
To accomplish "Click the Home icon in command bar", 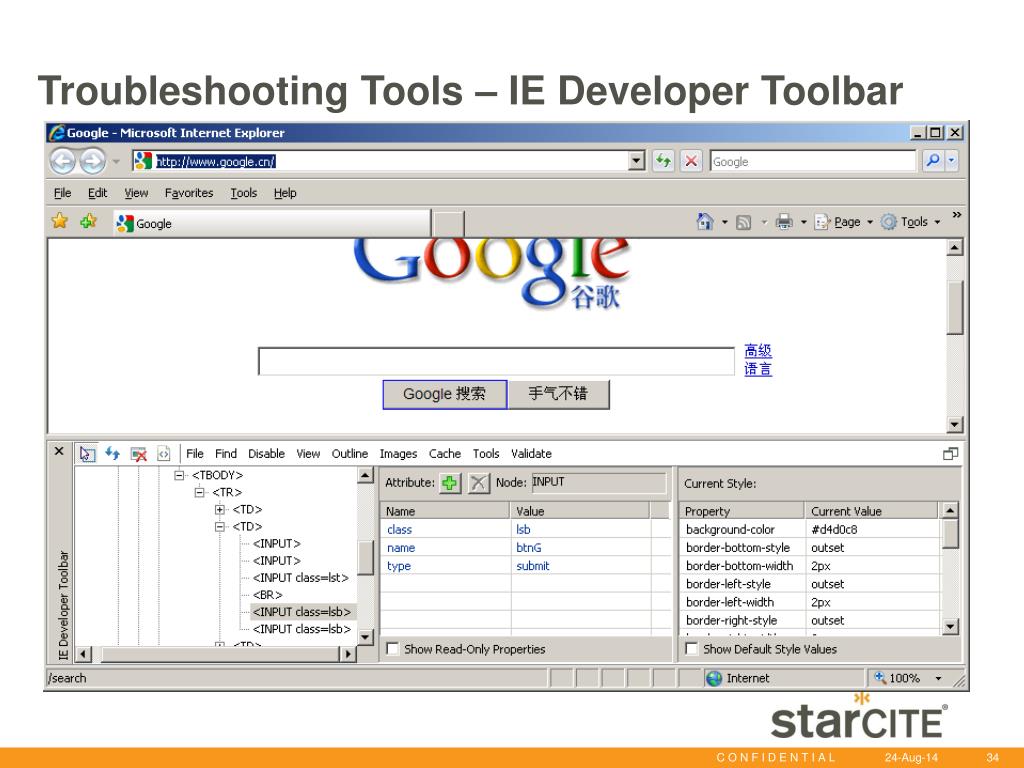I will 705,222.
